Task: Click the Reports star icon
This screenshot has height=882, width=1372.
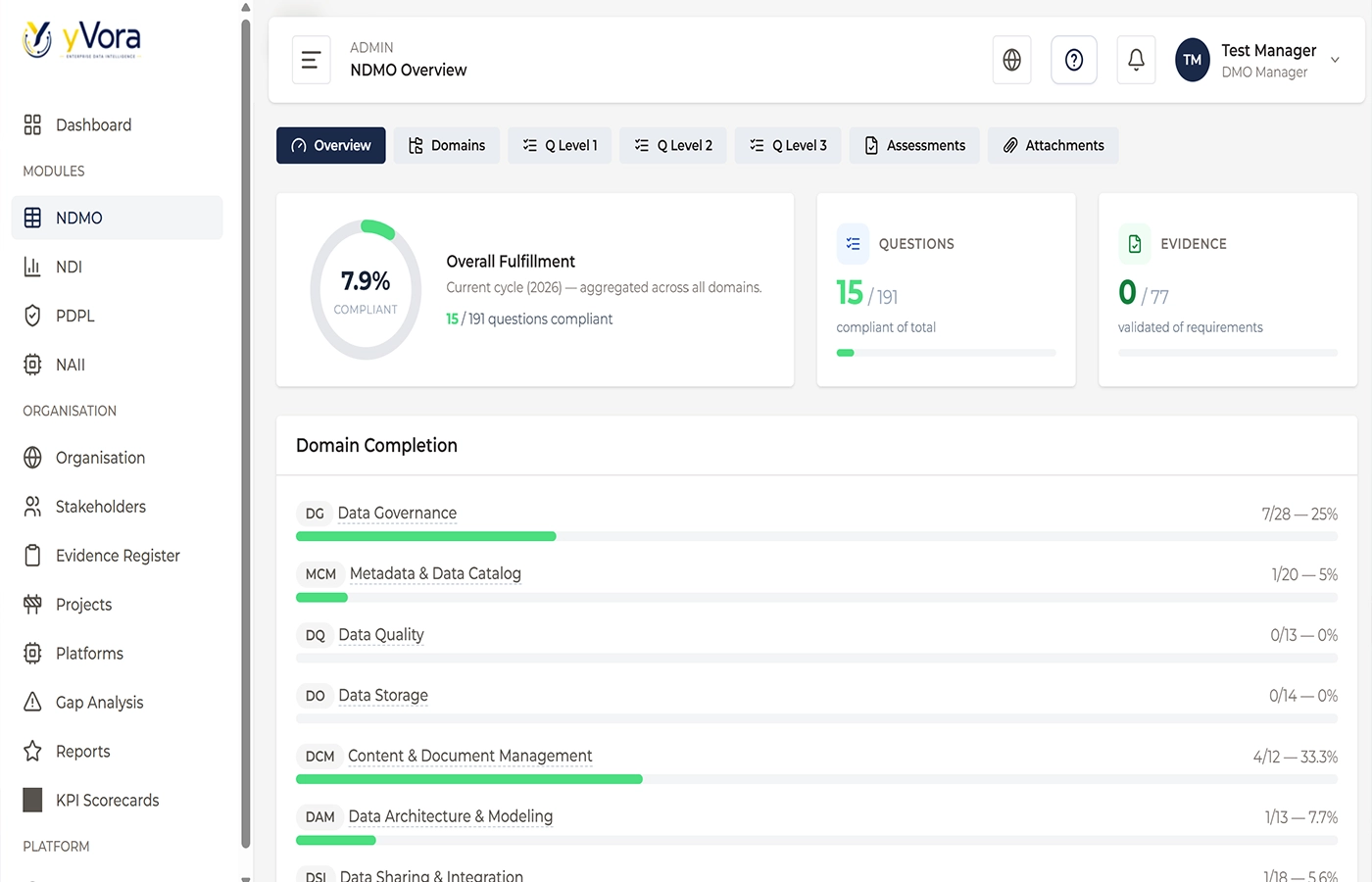Action: (x=32, y=752)
